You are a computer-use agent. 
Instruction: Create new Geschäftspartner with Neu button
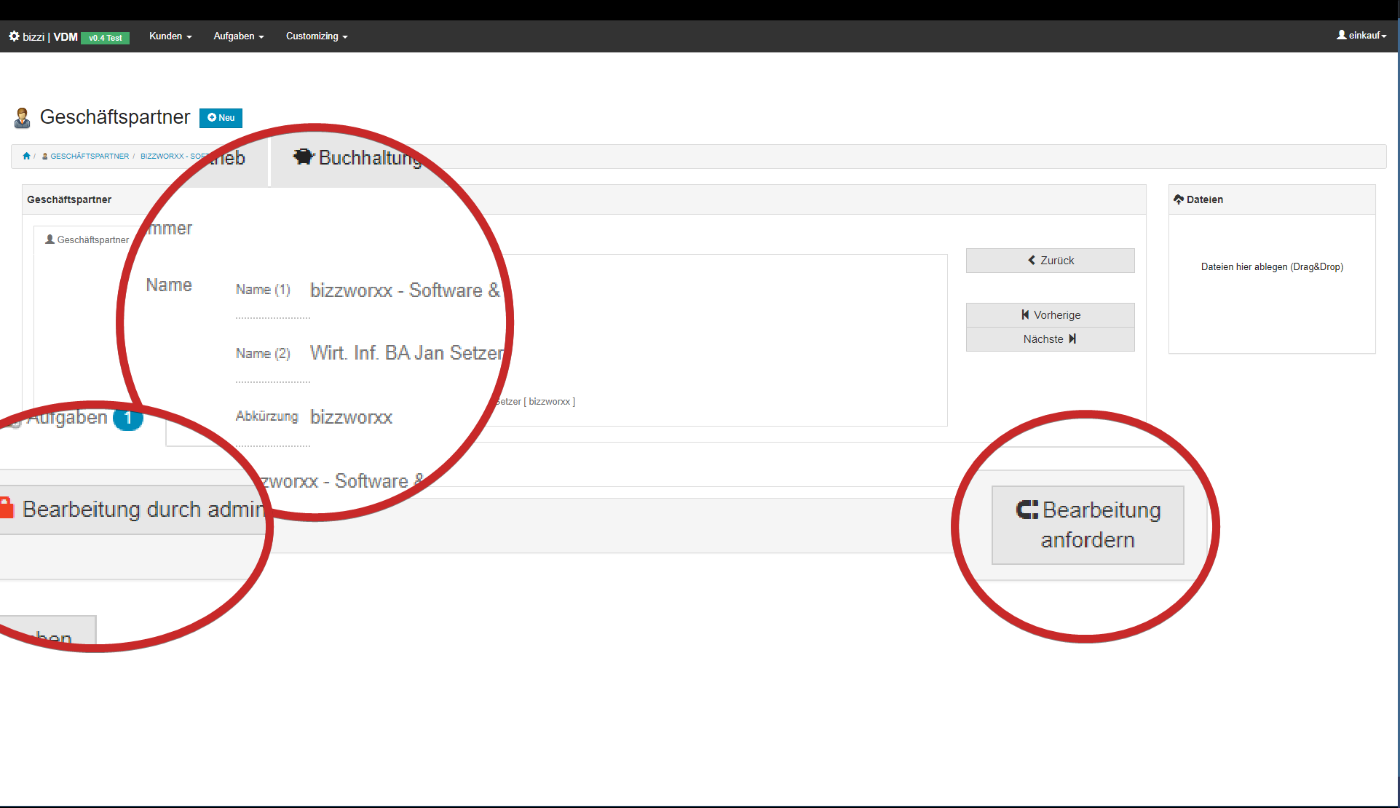[x=221, y=118]
